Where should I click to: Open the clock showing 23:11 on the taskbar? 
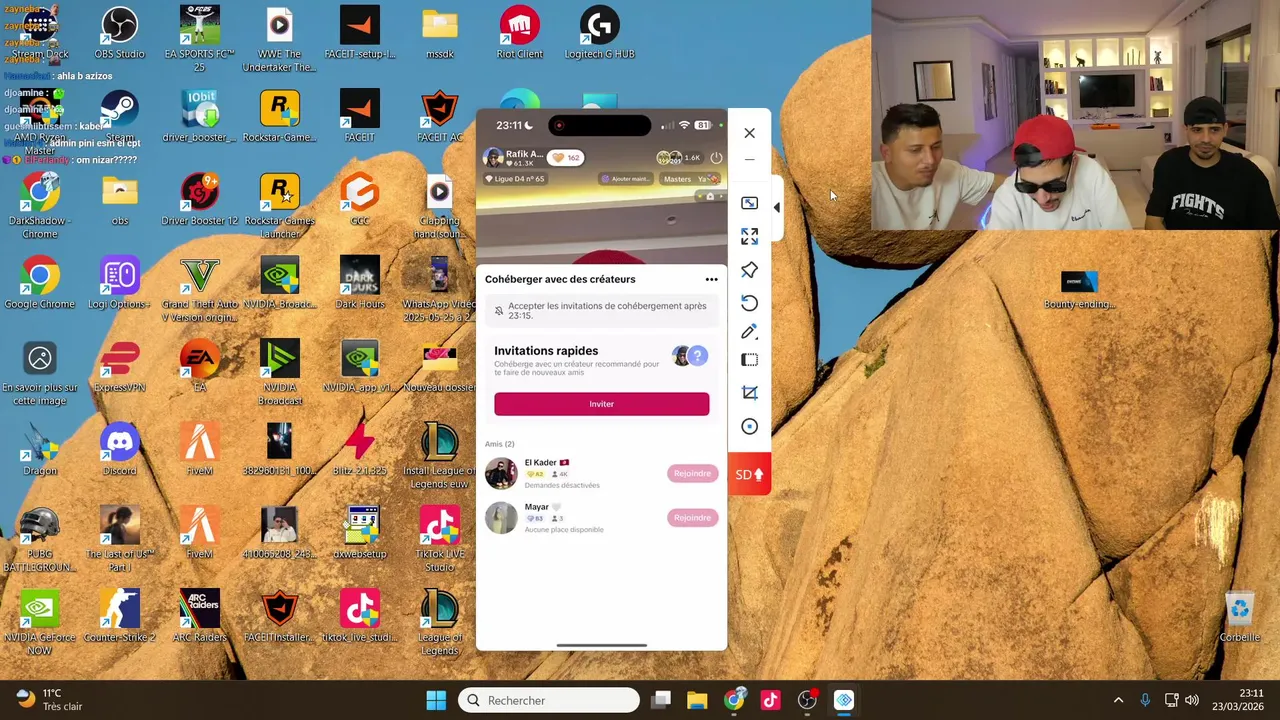[1238, 700]
